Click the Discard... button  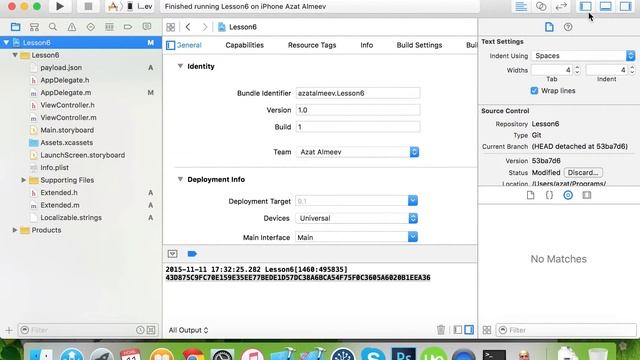tap(583, 173)
